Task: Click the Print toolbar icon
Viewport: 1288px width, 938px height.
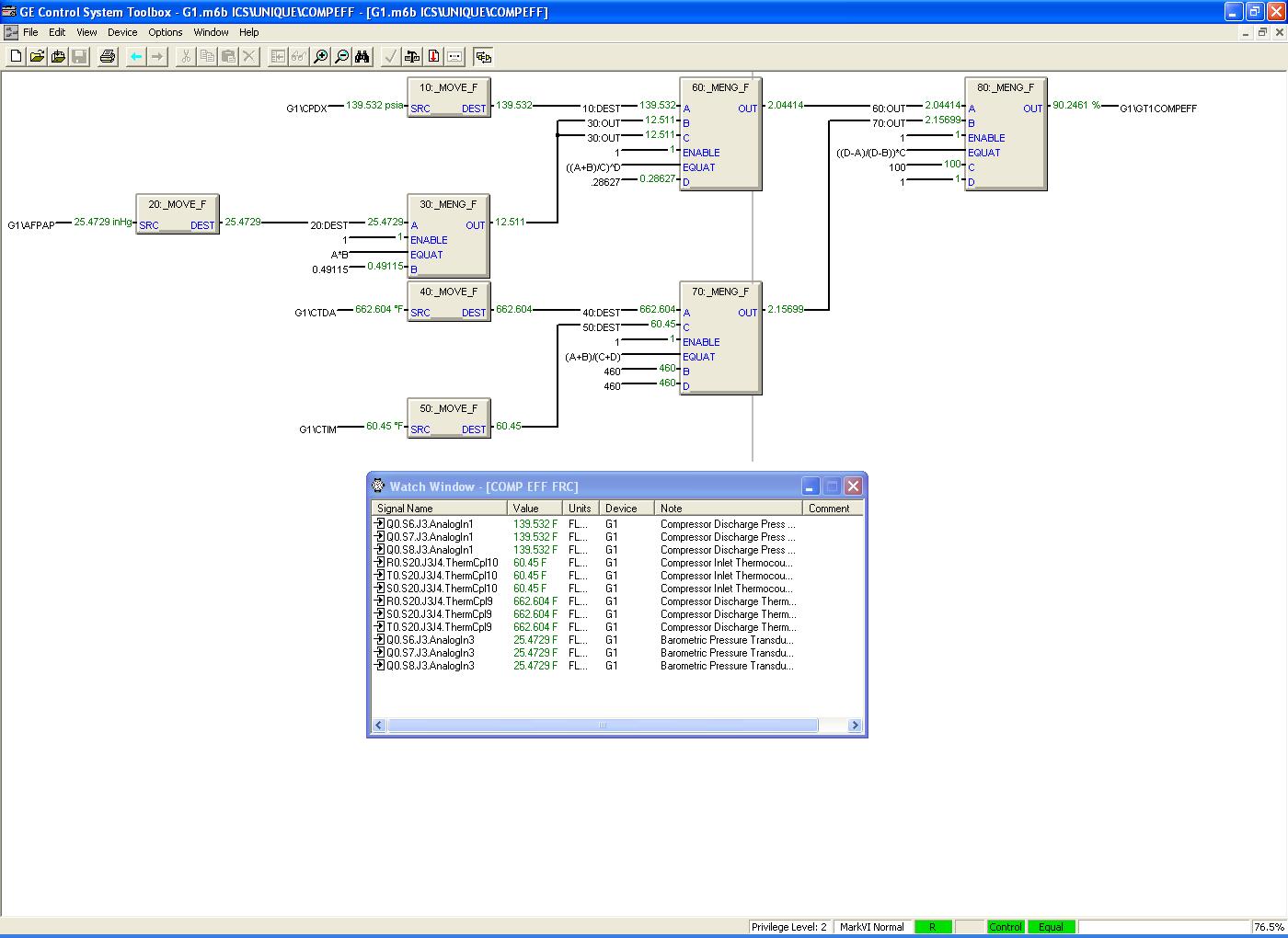Action: 108,57
